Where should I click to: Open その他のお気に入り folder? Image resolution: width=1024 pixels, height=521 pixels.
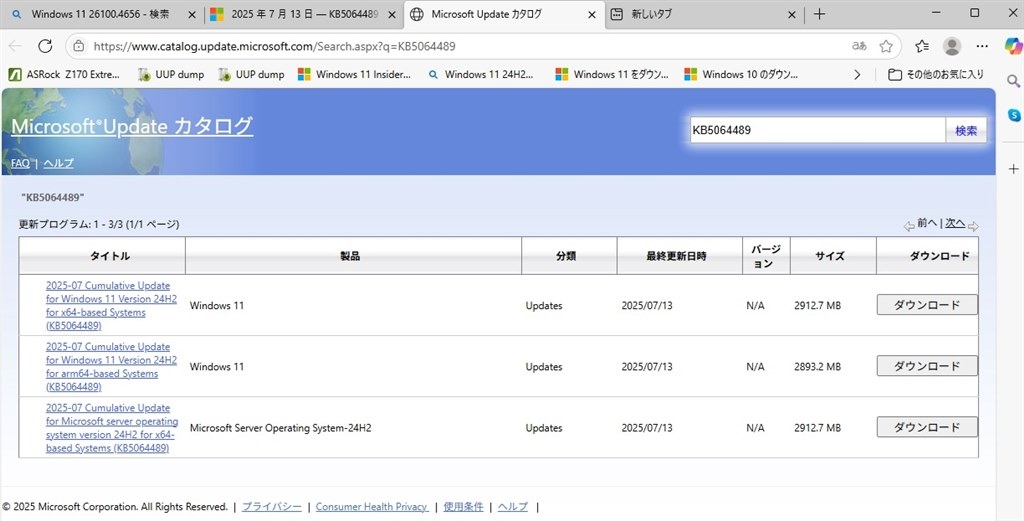(x=936, y=74)
